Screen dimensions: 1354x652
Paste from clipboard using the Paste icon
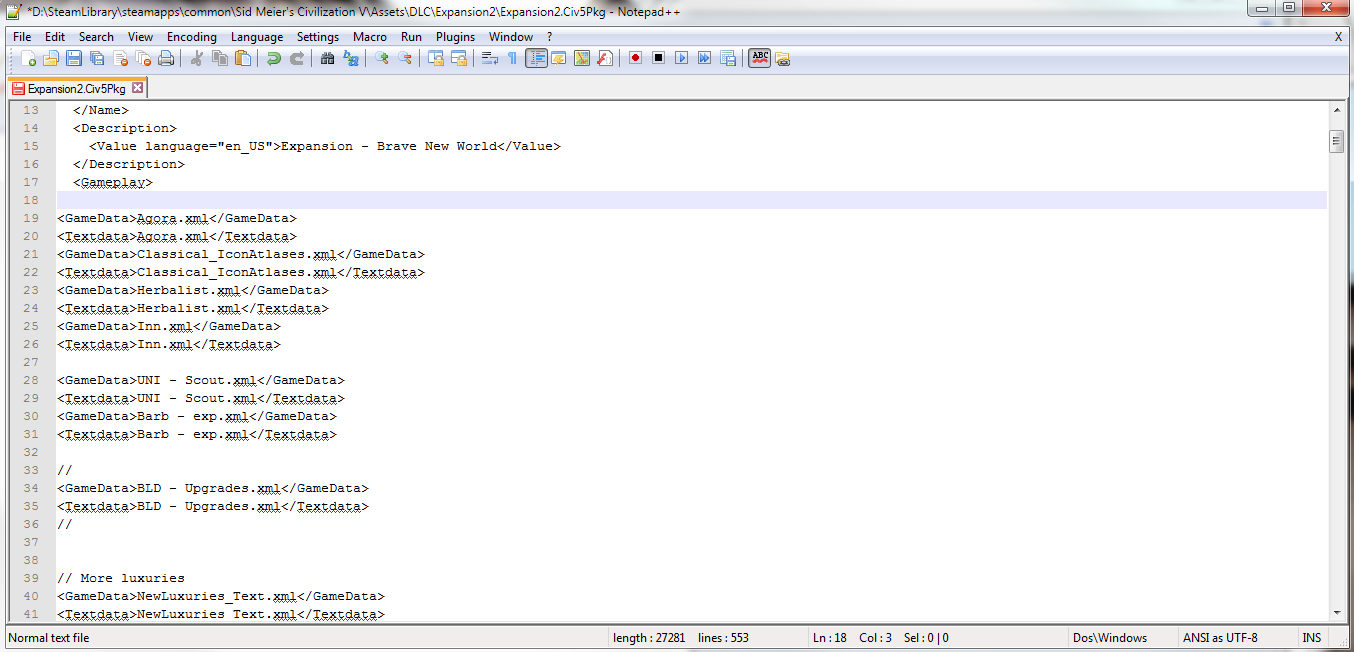click(x=243, y=58)
